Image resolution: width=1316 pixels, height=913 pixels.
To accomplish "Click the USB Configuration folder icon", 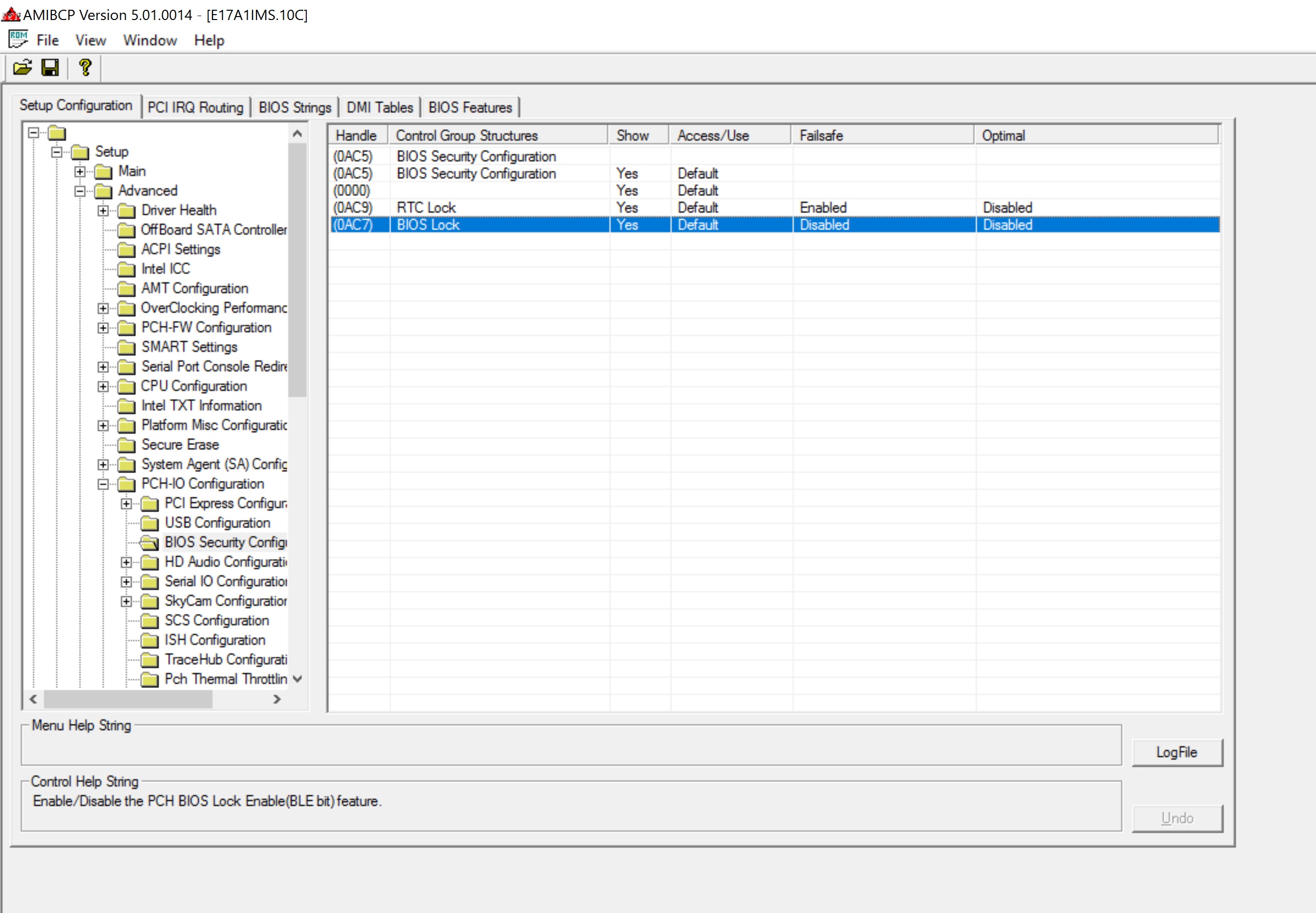I will click(x=149, y=523).
